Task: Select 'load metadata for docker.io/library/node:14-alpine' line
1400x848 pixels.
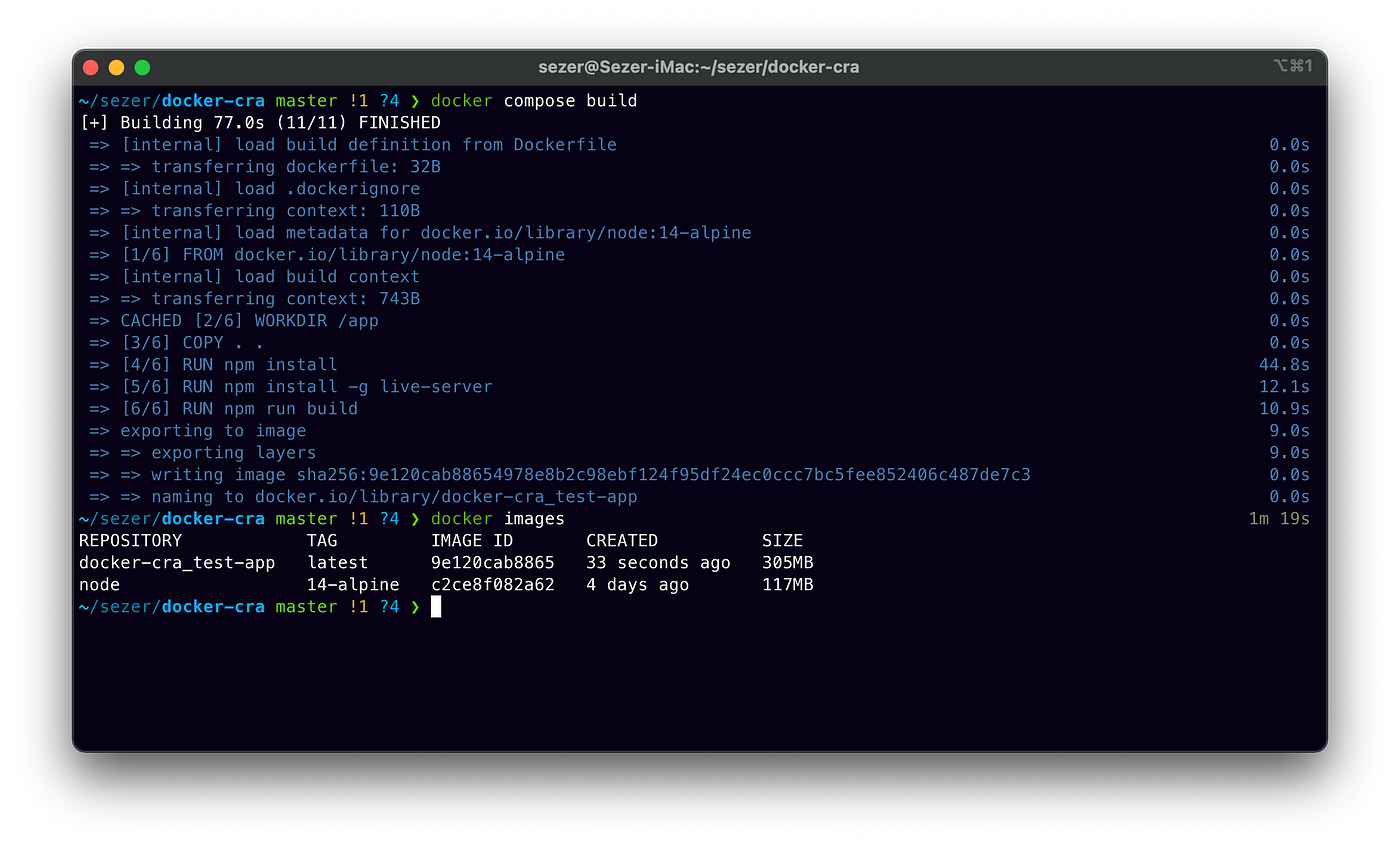Action: click(420, 233)
